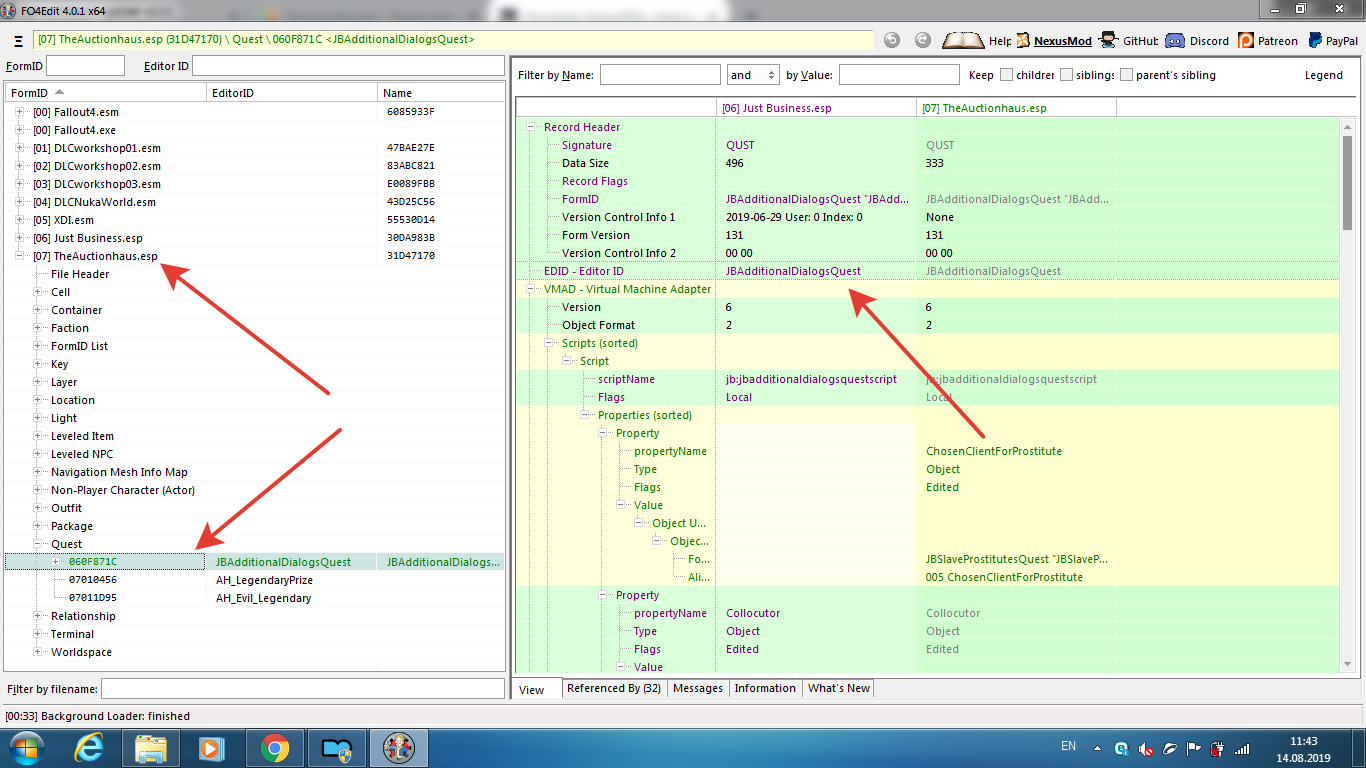Open the Messages tab
The image size is (1366, 768).
point(698,688)
